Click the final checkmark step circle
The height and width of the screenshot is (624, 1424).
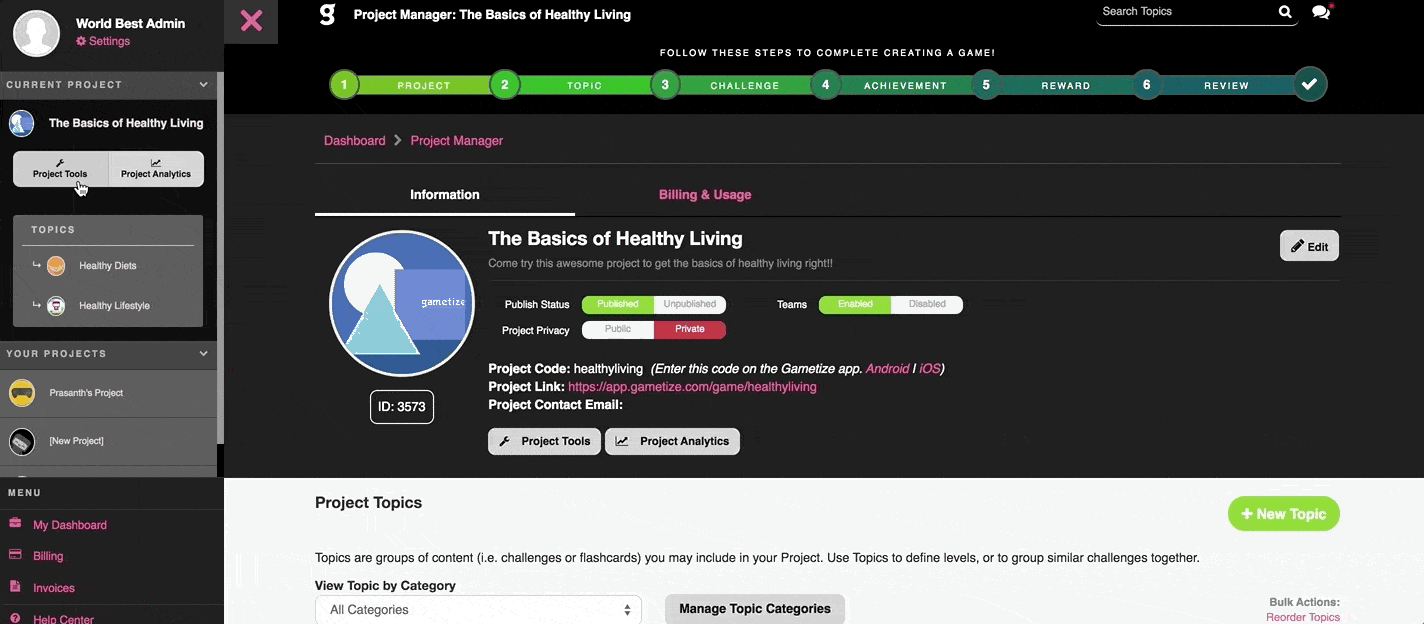1309,85
